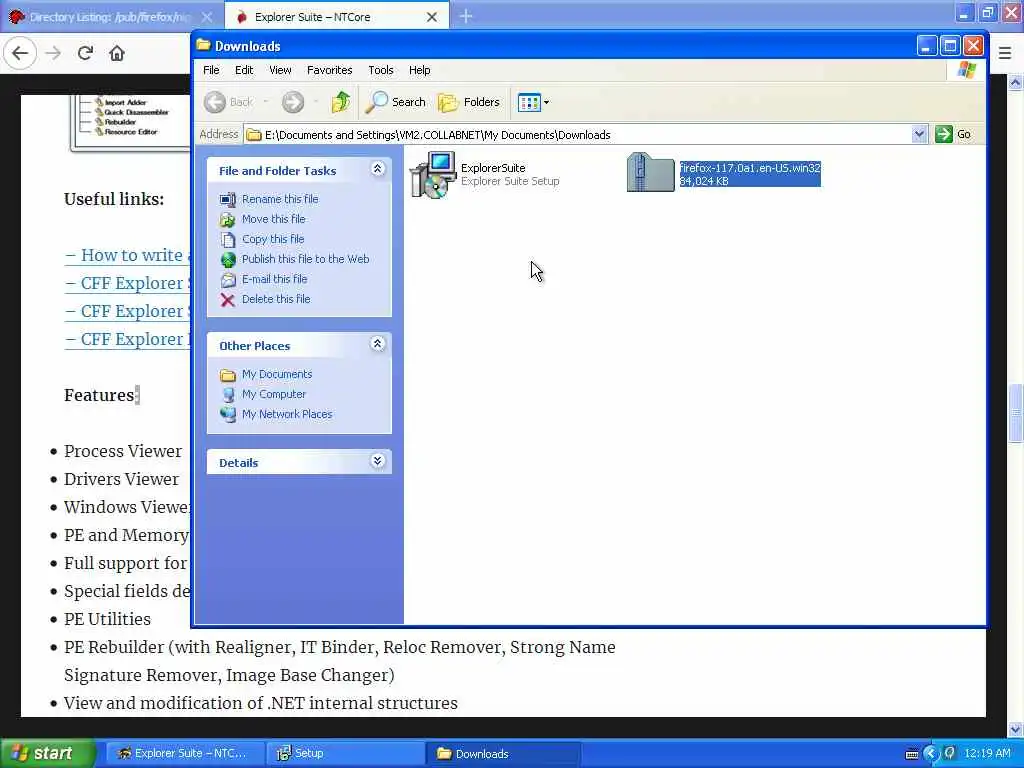Click the Forward arrow in Explorer toolbar
The height and width of the screenshot is (768, 1024).
293,102
